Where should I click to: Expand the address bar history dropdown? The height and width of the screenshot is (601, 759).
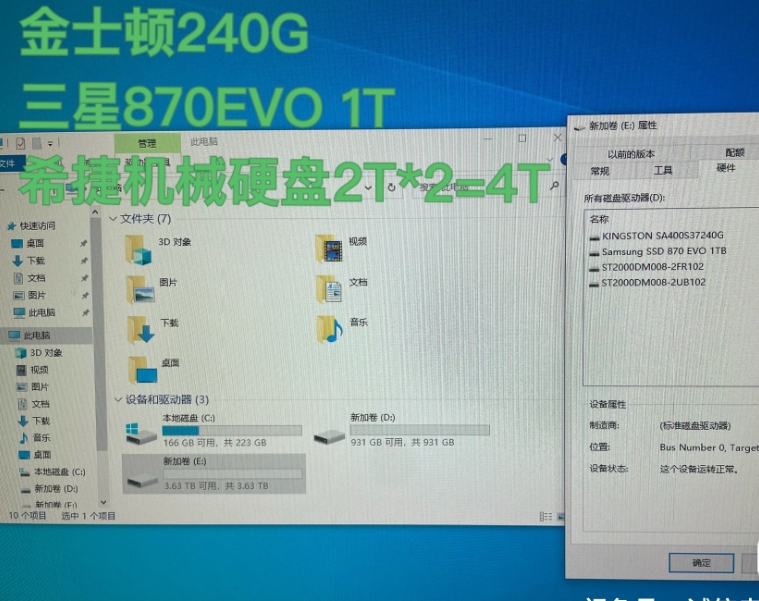pos(368,187)
